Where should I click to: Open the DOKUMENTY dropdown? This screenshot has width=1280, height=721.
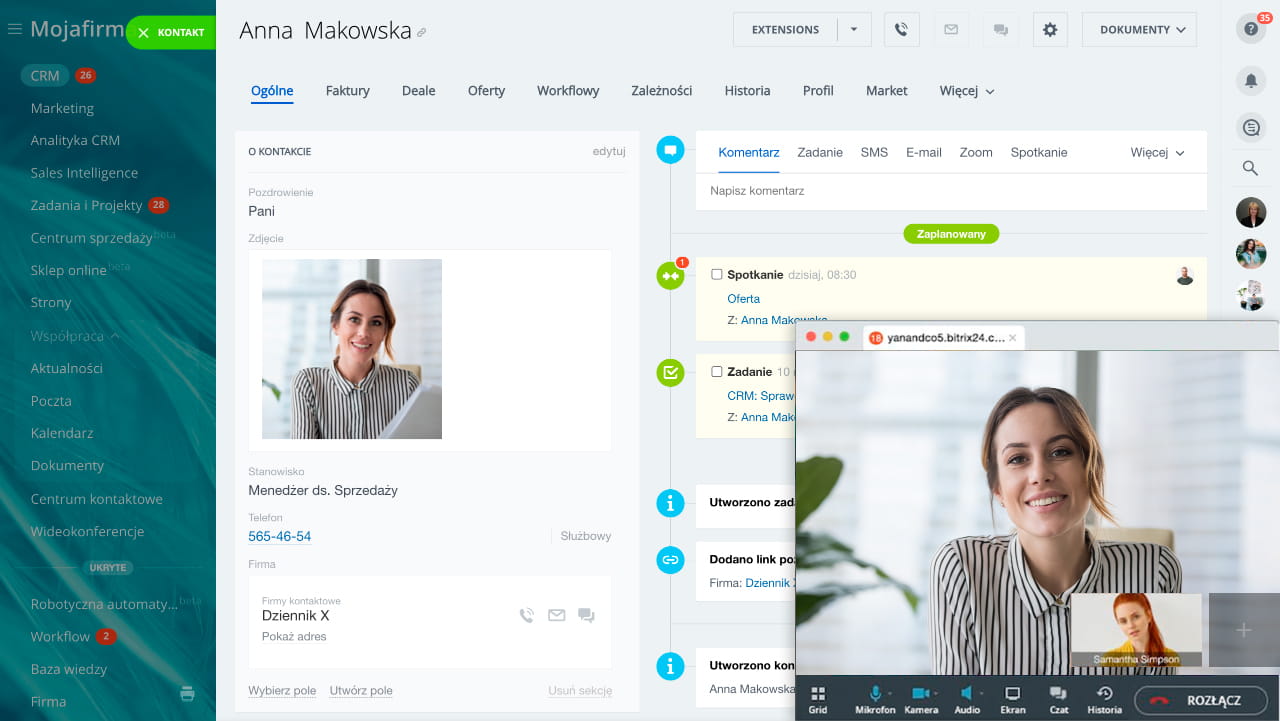[1139, 30]
